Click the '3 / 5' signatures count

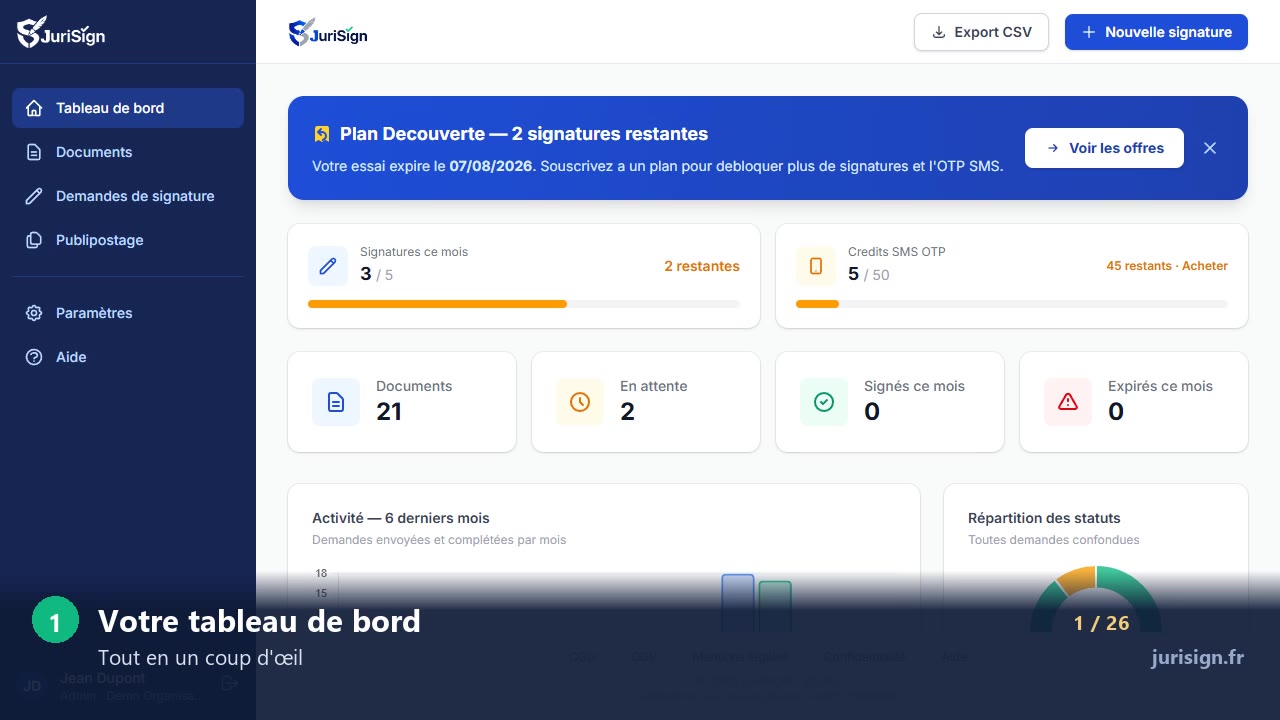point(376,274)
